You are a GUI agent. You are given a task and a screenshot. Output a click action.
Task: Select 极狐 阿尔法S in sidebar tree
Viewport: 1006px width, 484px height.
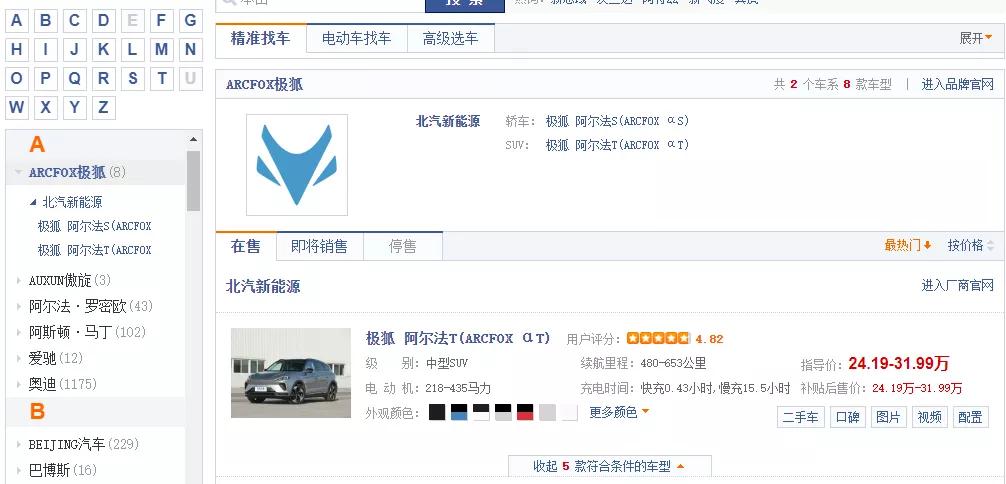coord(94,227)
